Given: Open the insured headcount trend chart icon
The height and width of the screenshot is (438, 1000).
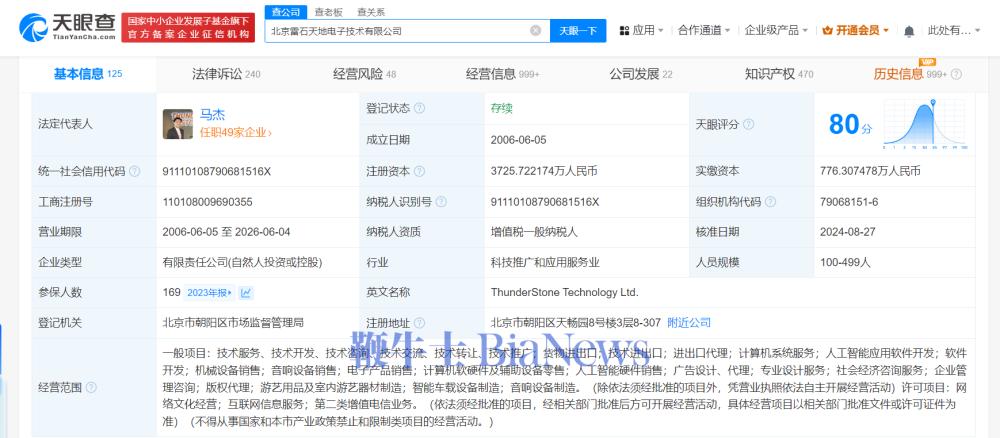Looking at the screenshot, I should (246, 293).
